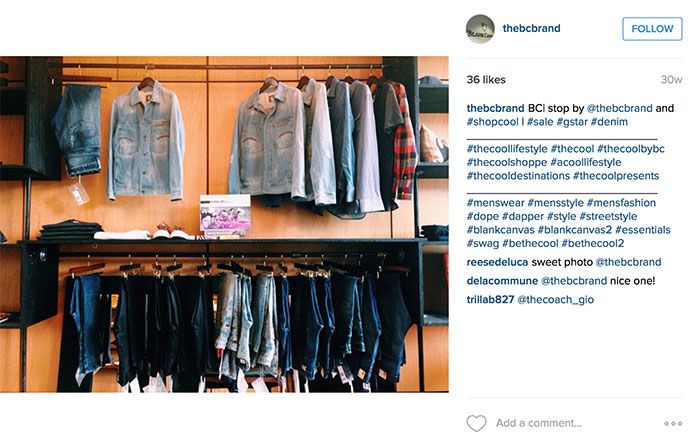Visit reesedeluca's profile from the comment
The height and width of the screenshot is (448, 700).
[x=497, y=262]
